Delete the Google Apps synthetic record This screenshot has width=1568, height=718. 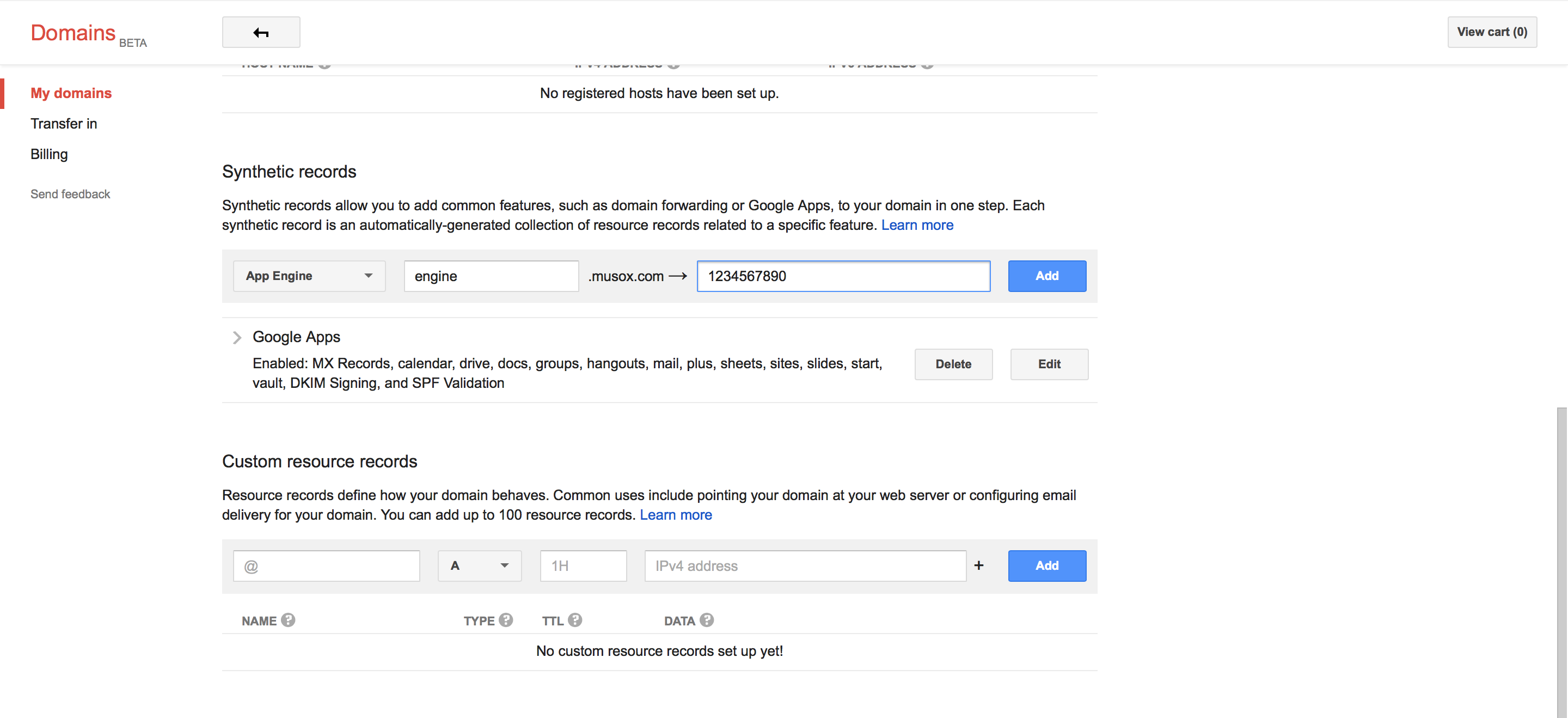[953, 364]
